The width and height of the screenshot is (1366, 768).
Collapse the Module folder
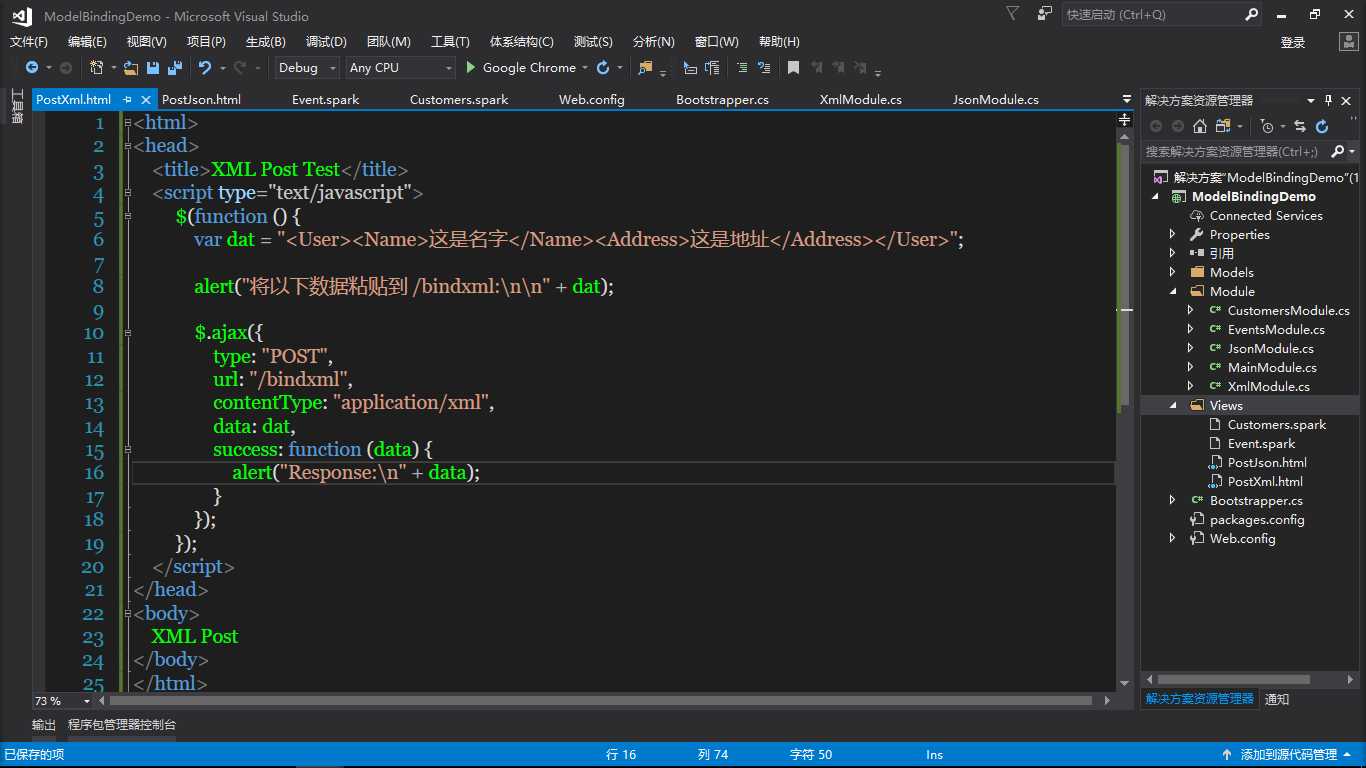[x=1173, y=291]
